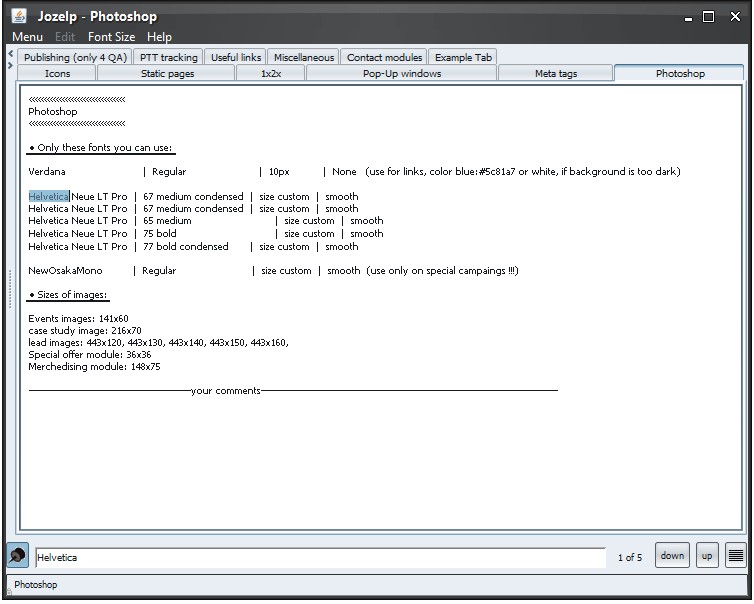Switch to Publishing (only 4 QA) tab
Image resolution: width=754 pixels, height=604 pixels.
coord(75,57)
